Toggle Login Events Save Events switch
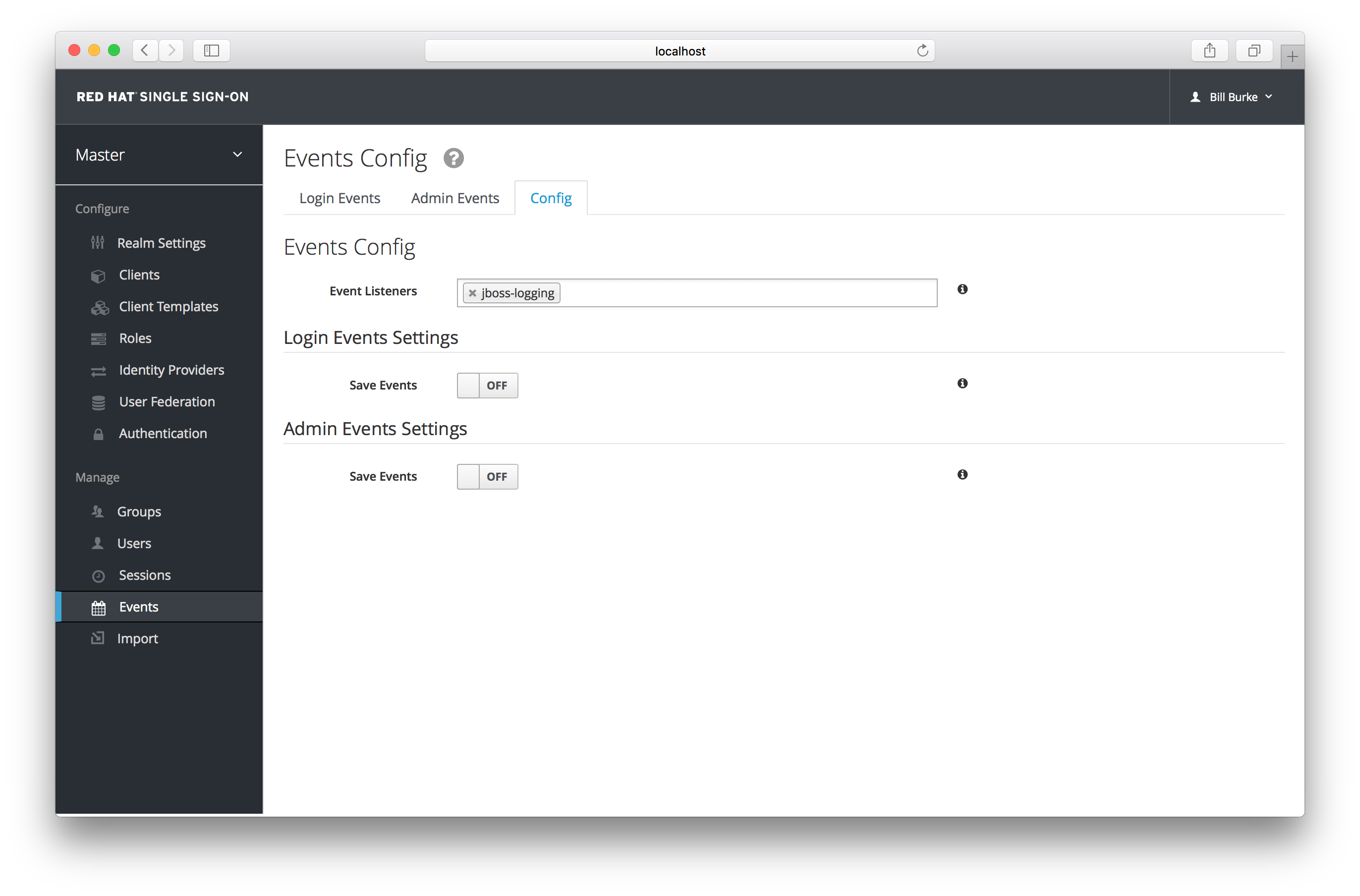This screenshot has height=896, width=1360. point(485,384)
